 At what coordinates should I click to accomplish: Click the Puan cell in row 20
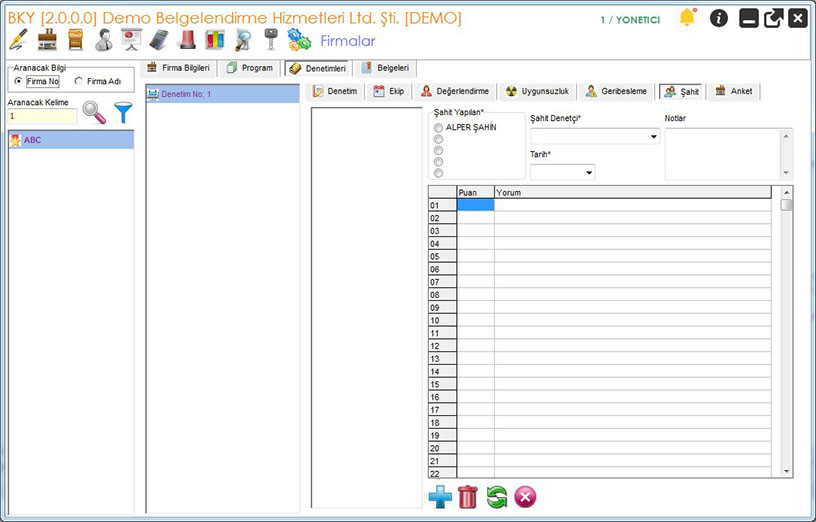[x=475, y=448]
